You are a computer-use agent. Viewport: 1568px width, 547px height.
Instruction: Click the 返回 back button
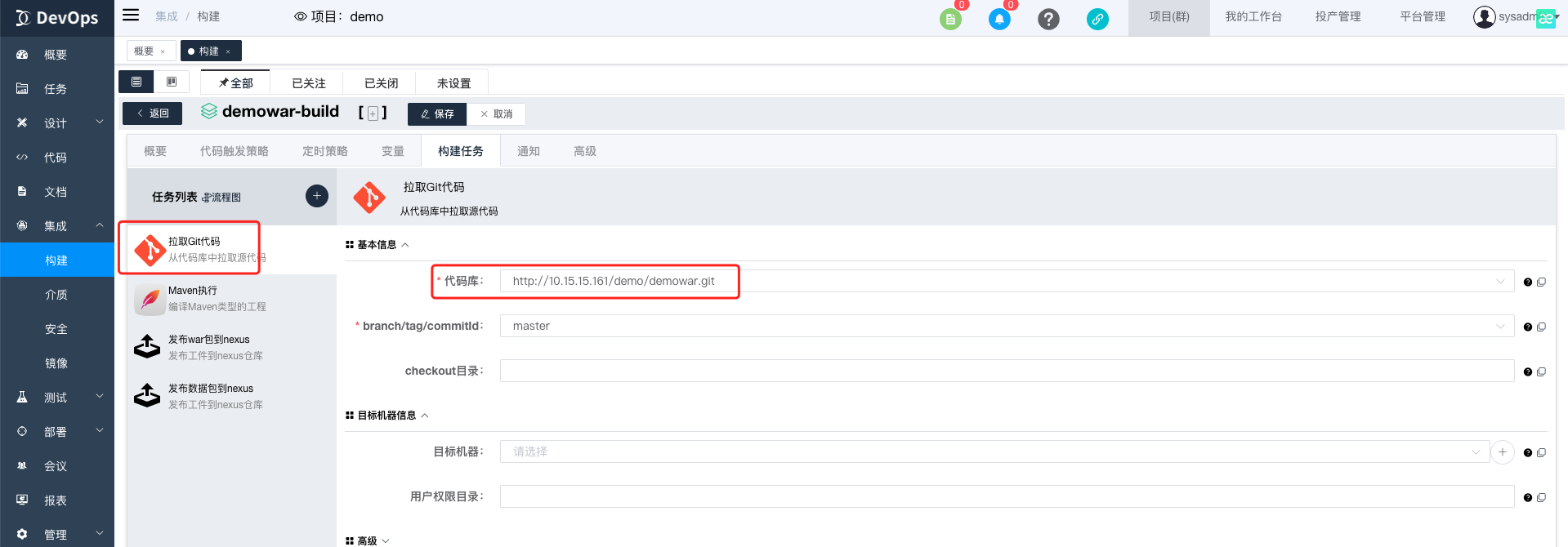(153, 113)
